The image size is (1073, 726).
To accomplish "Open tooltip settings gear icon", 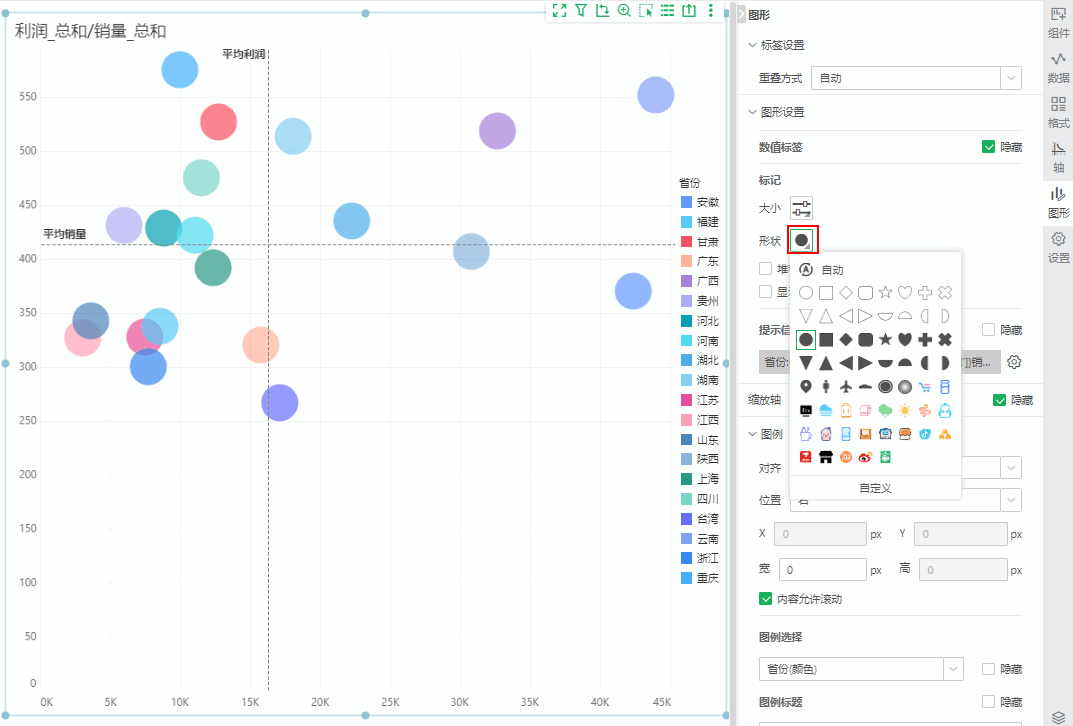I will 1014,362.
